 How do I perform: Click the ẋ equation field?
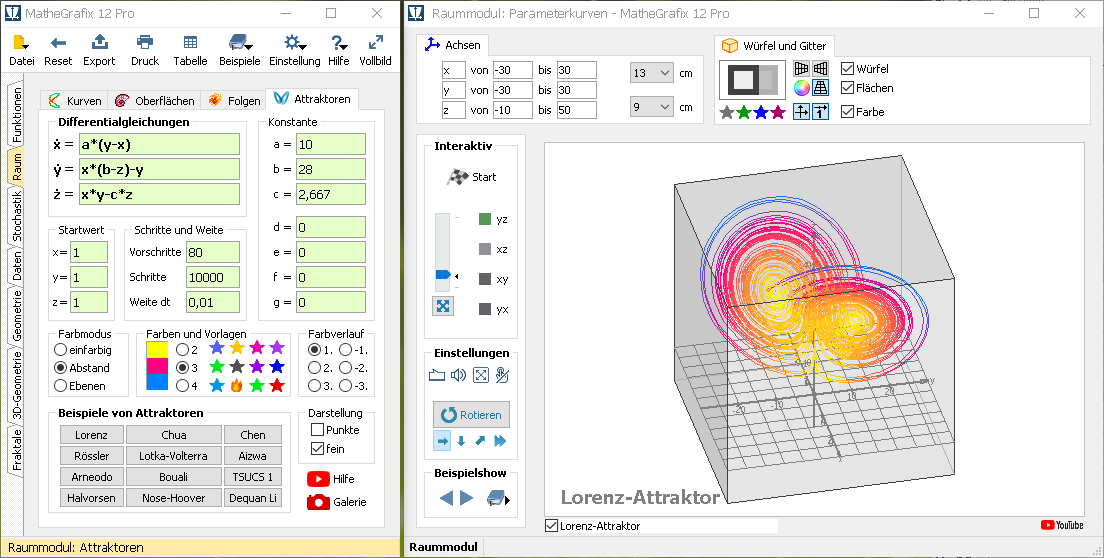pyautogui.click(x=159, y=144)
